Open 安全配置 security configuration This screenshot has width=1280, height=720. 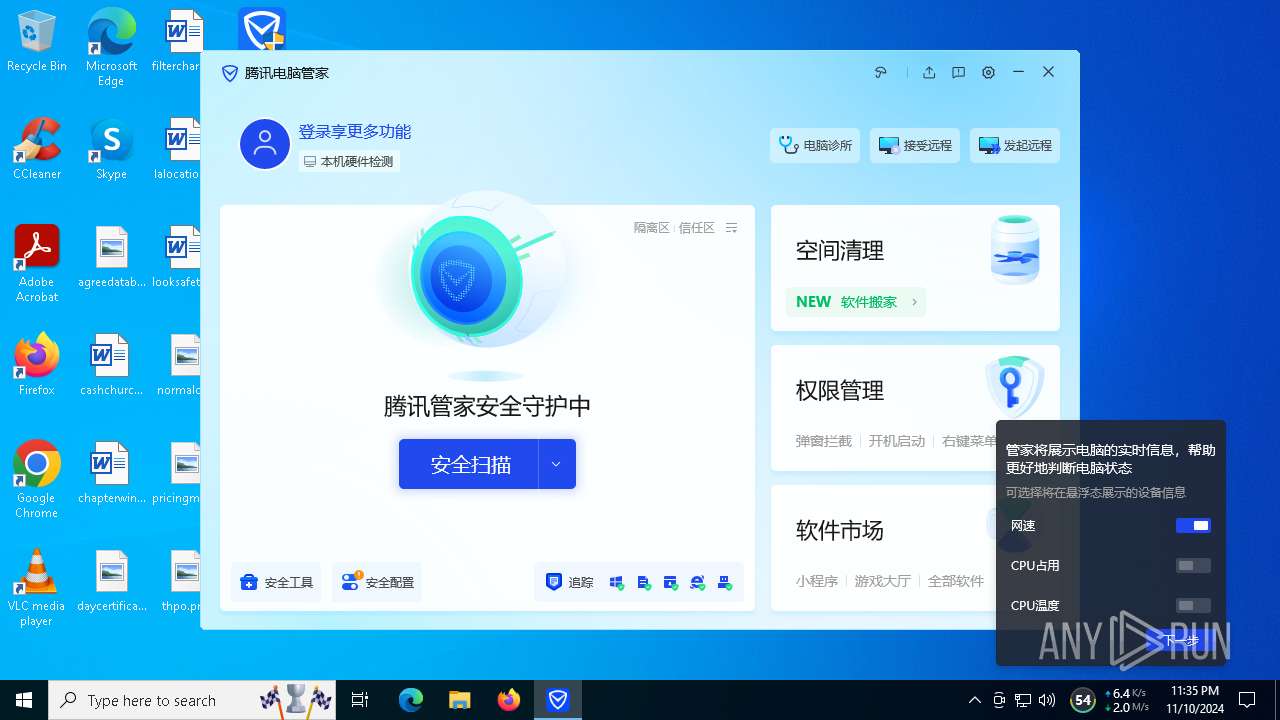click(377, 582)
